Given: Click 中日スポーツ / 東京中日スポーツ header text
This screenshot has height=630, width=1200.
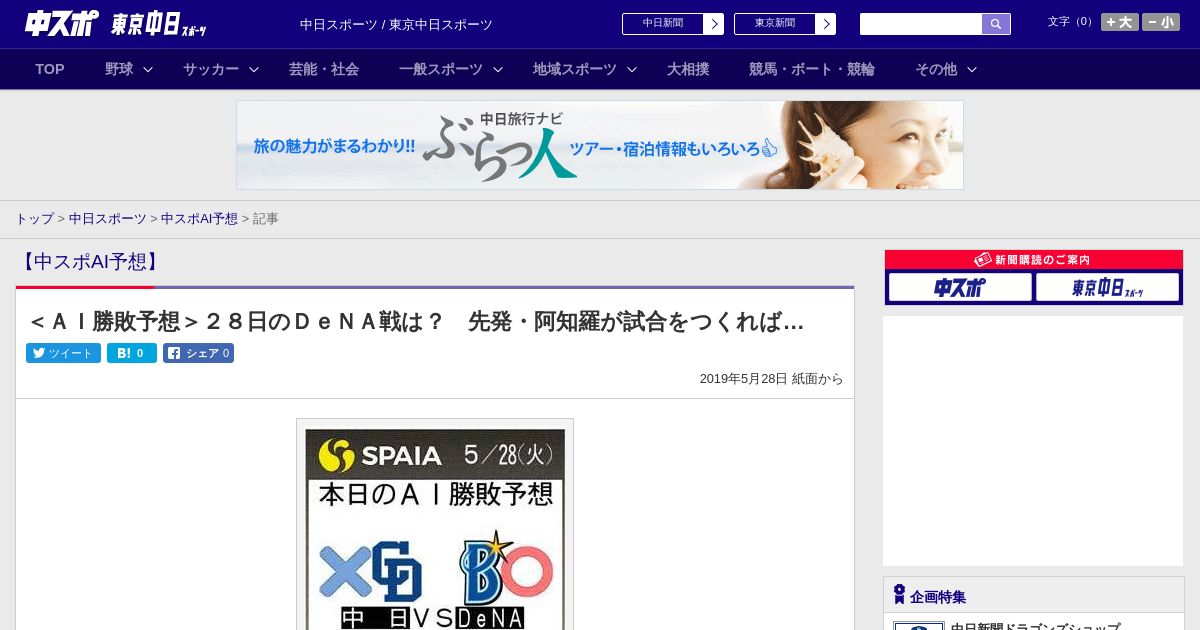Looking at the screenshot, I should (x=396, y=25).
